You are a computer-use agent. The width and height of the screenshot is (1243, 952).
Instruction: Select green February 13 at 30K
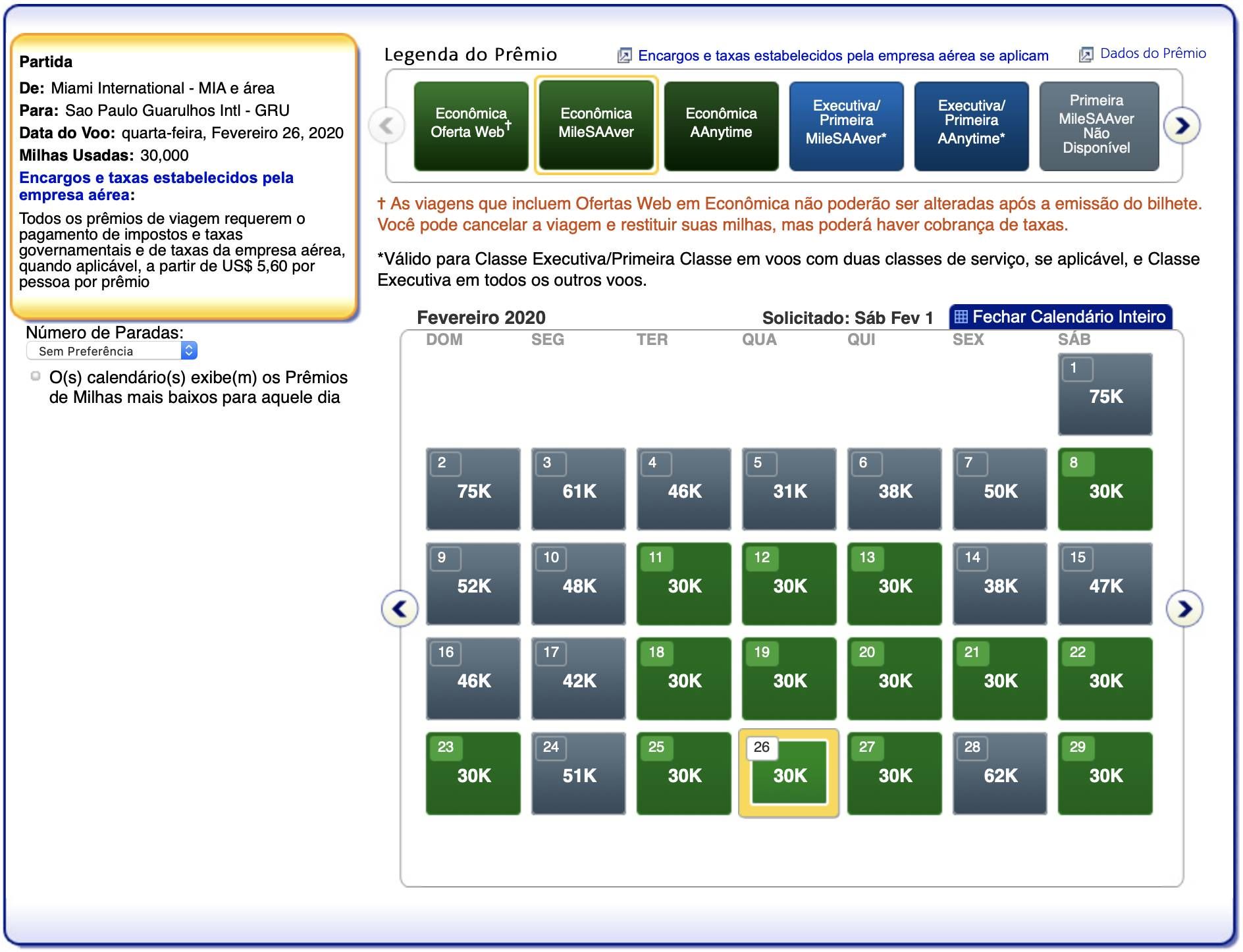click(895, 584)
